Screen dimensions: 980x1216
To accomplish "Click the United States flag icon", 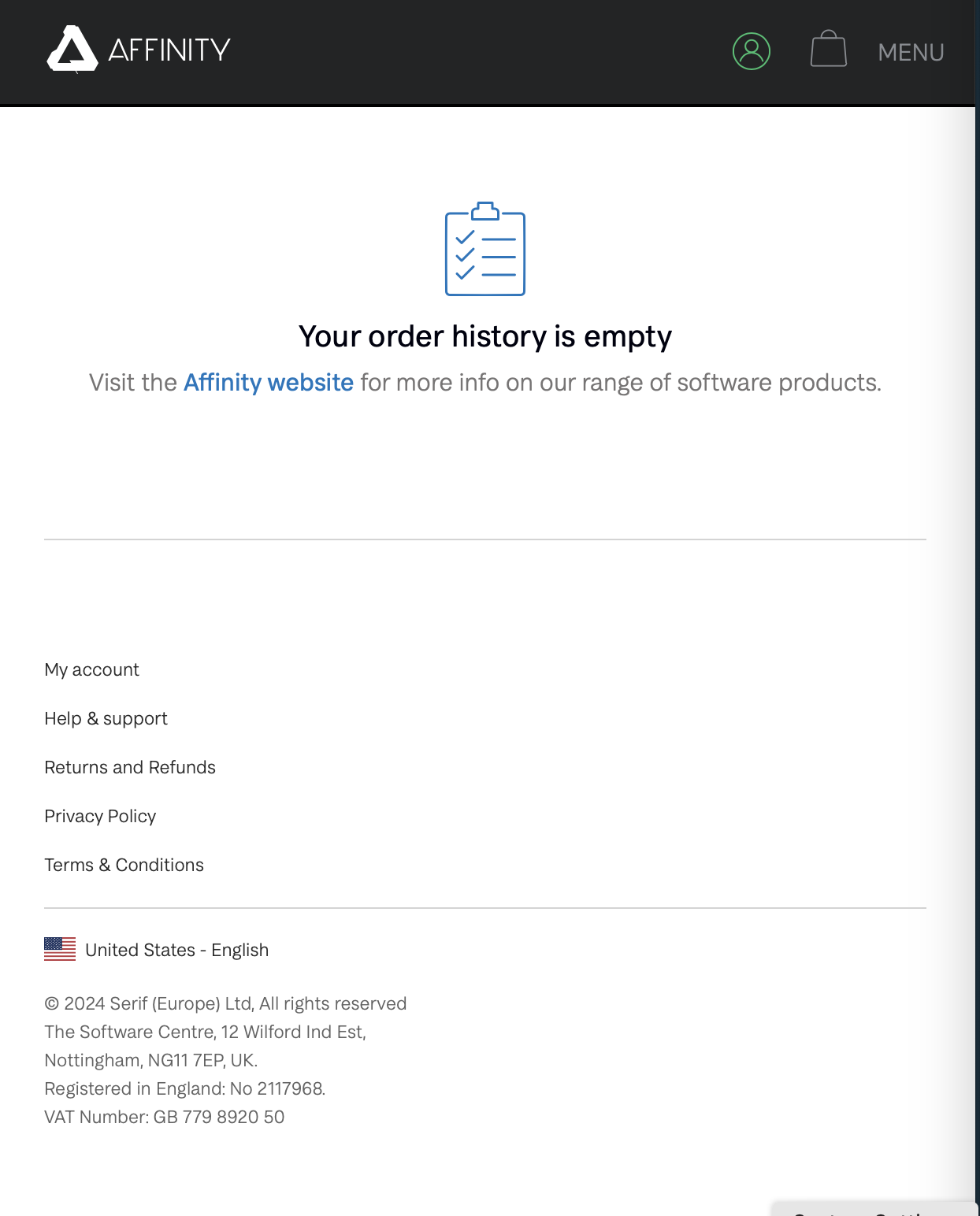I will [60, 949].
